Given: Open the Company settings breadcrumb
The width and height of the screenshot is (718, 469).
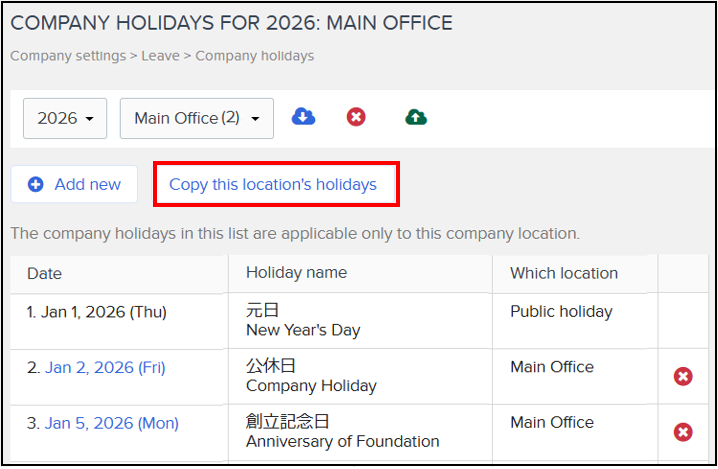Looking at the screenshot, I should [68, 56].
